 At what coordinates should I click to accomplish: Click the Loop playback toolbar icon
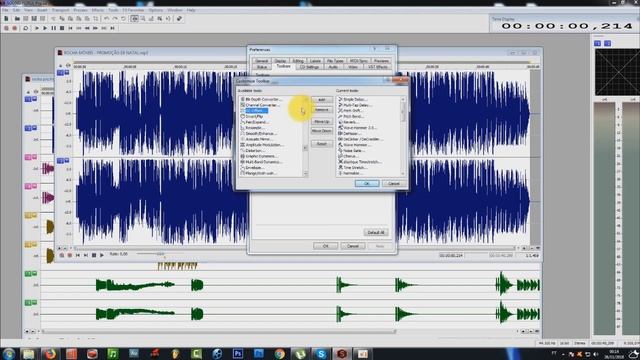coord(25,28)
